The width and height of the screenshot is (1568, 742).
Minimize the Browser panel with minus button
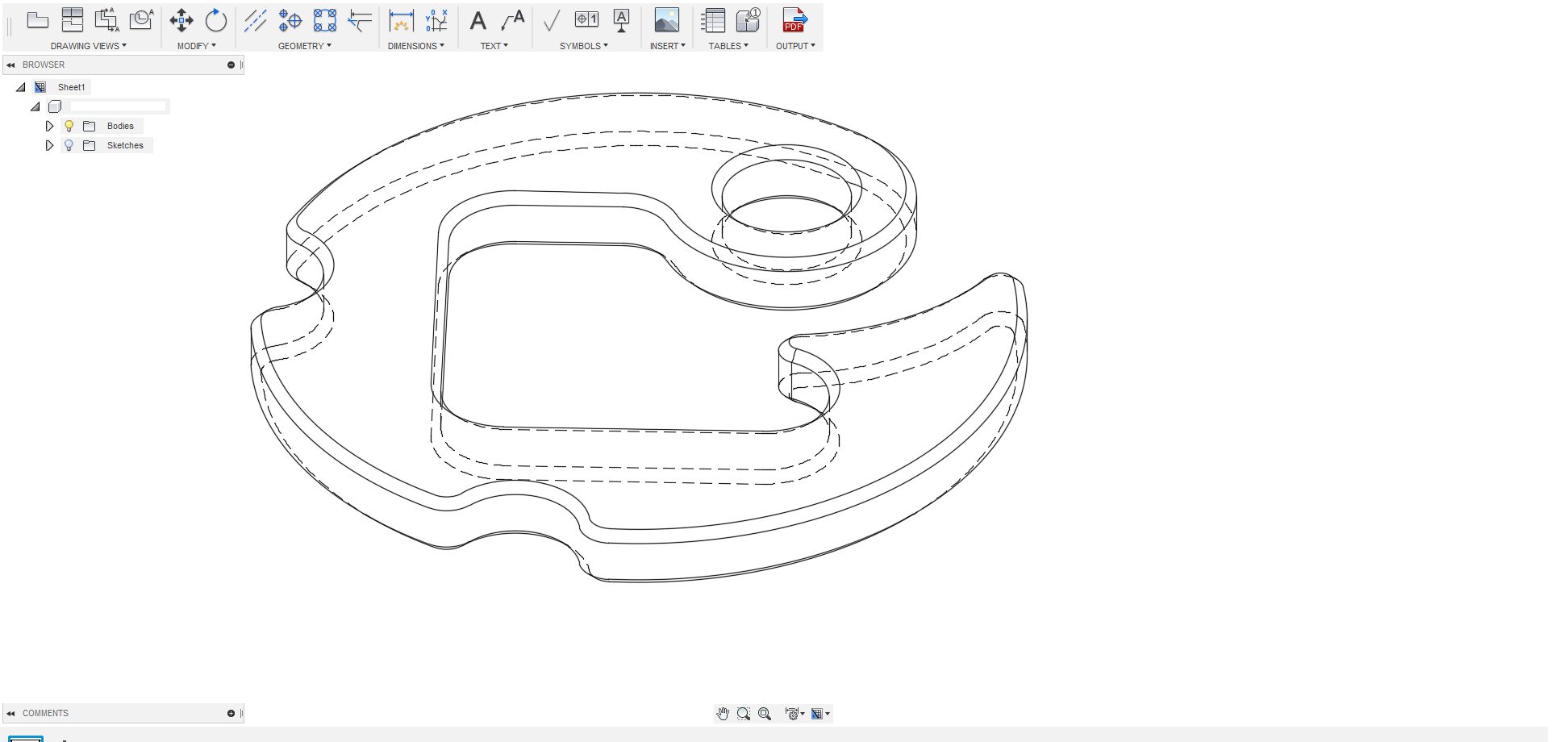coord(231,65)
